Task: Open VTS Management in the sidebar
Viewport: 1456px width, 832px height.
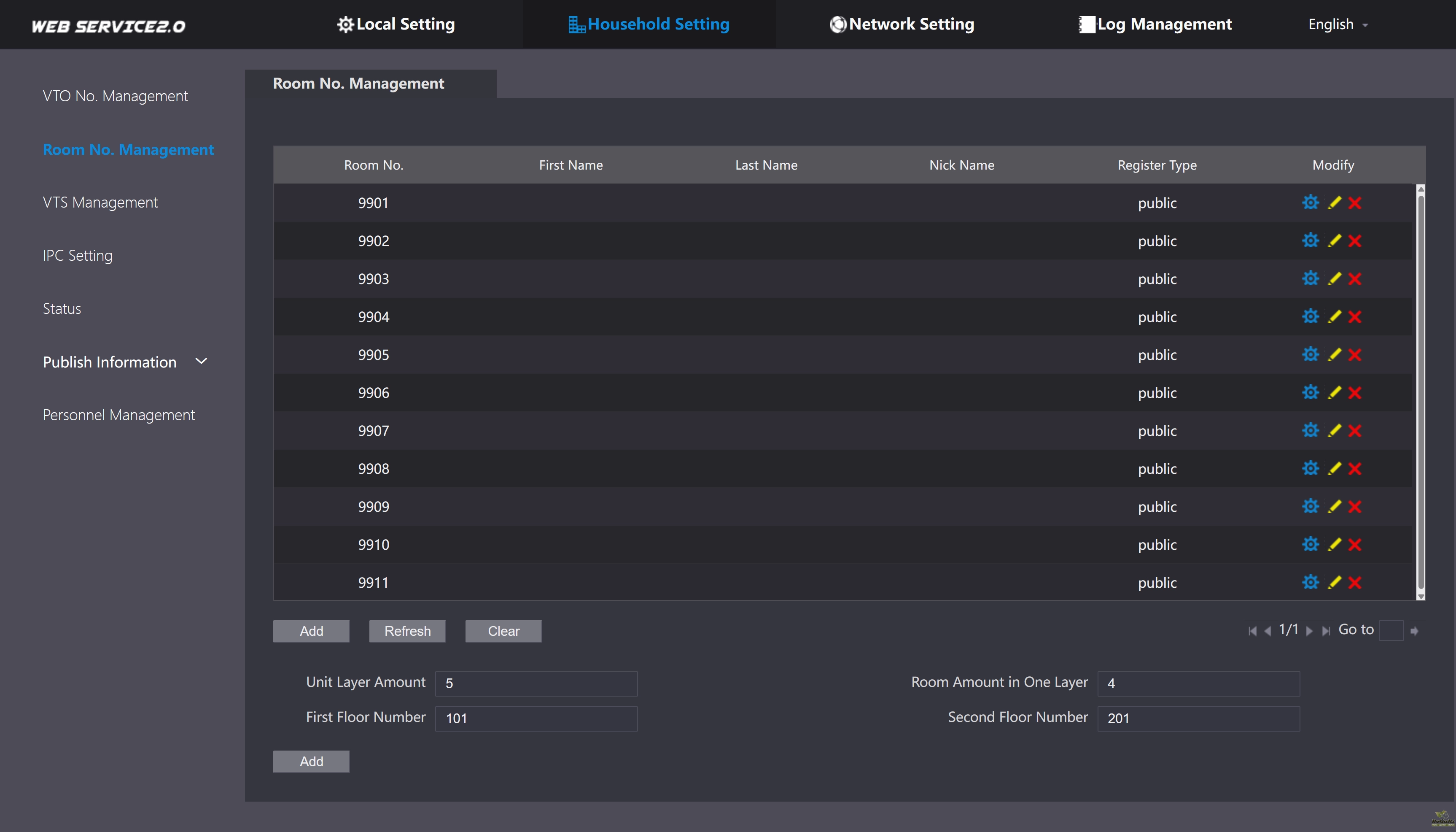Action: [x=100, y=202]
